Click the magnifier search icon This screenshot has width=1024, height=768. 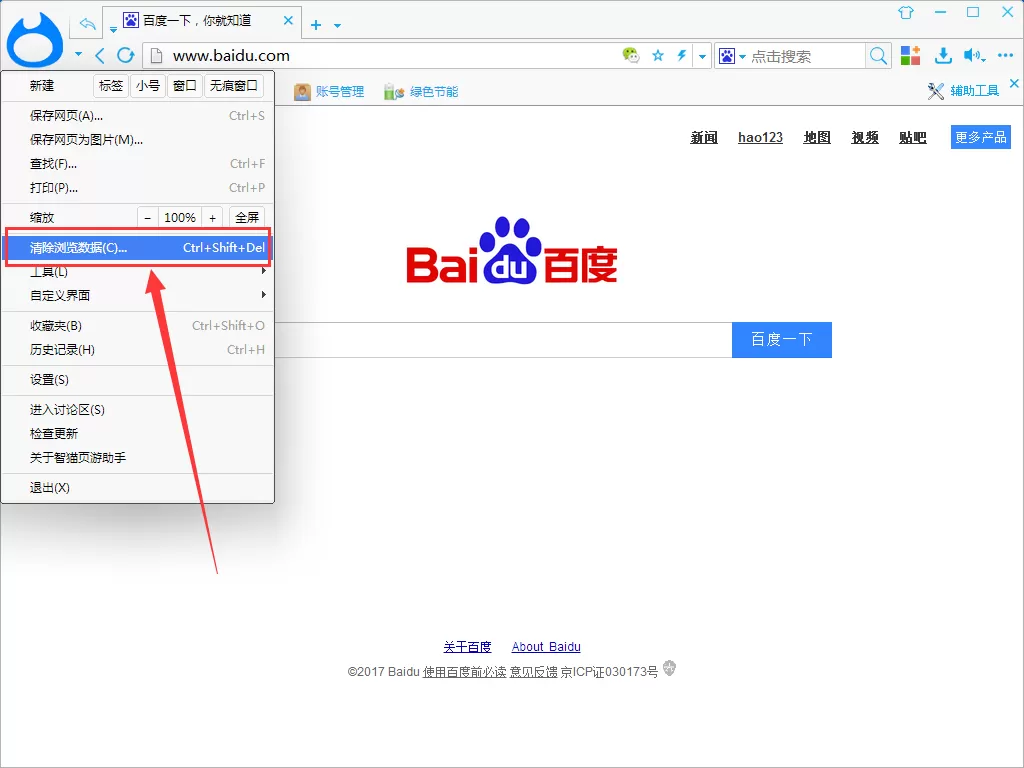click(878, 56)
